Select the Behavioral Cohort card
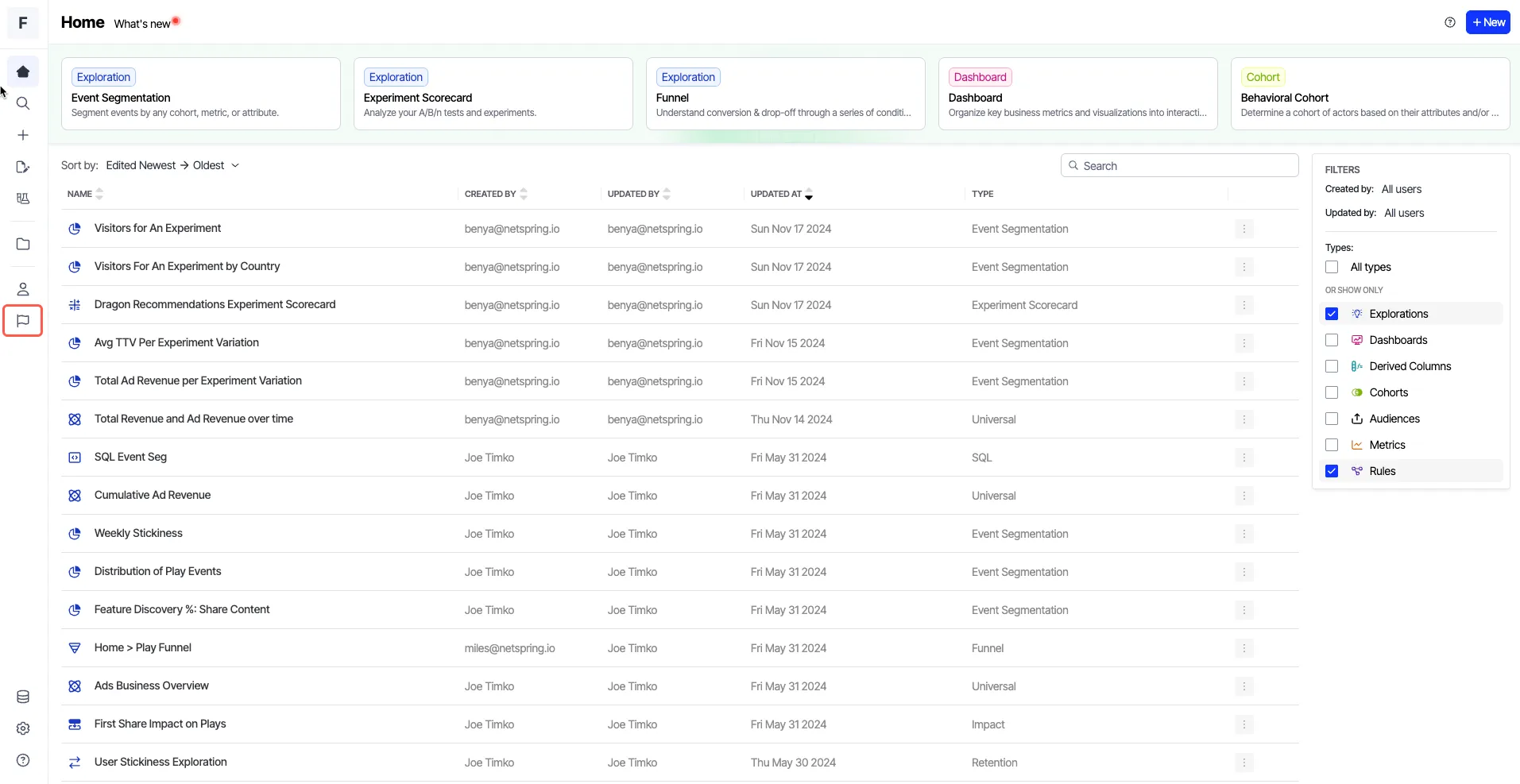This screenshot has height=784, width=1520. click(1371, 94)
